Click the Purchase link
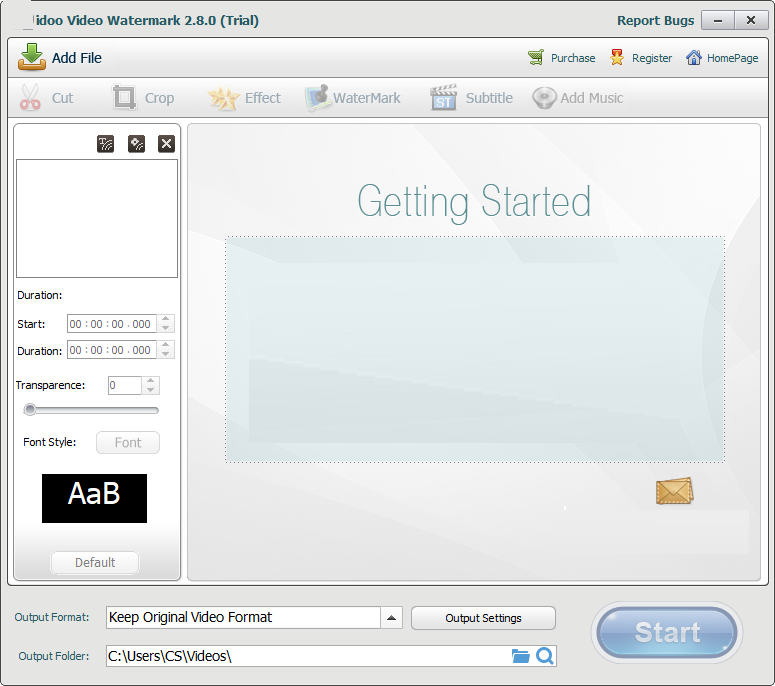The image size is (775, 686). [x=572, y=58]
